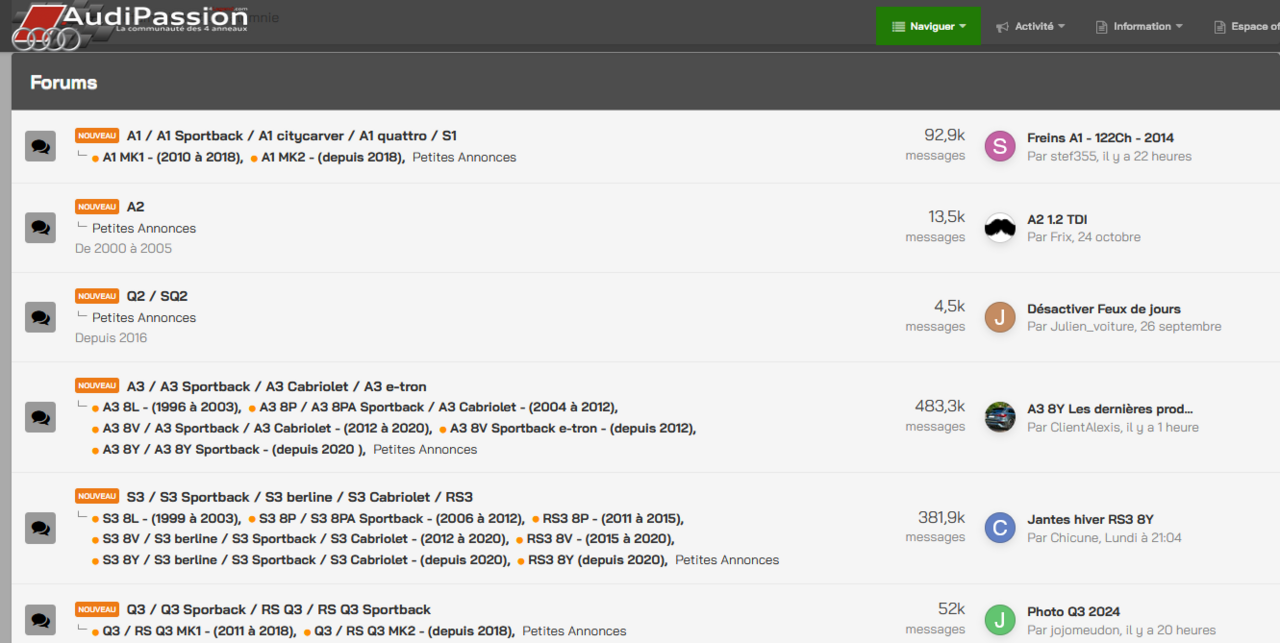Open Petites Annonces under Q2 / SQ2
Screen dimensions: 1280x643
[144, 317]
